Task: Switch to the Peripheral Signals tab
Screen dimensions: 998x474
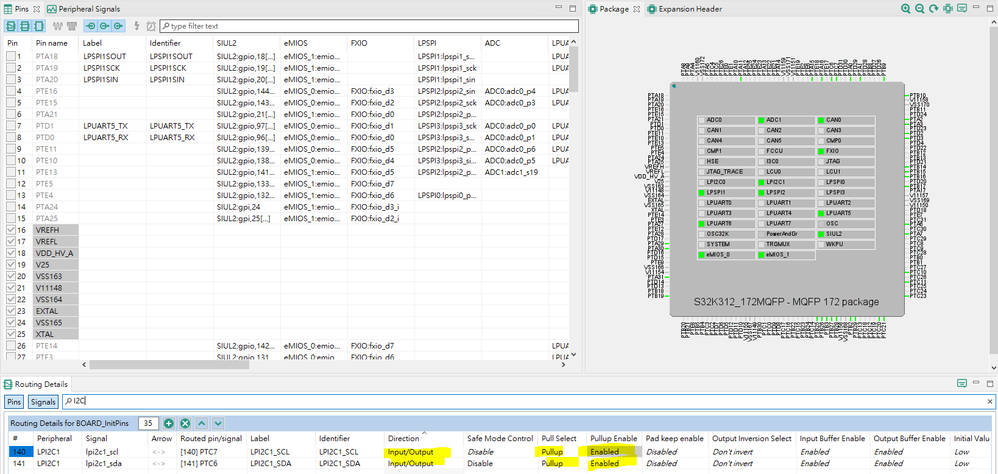Action: click(83, 9)
